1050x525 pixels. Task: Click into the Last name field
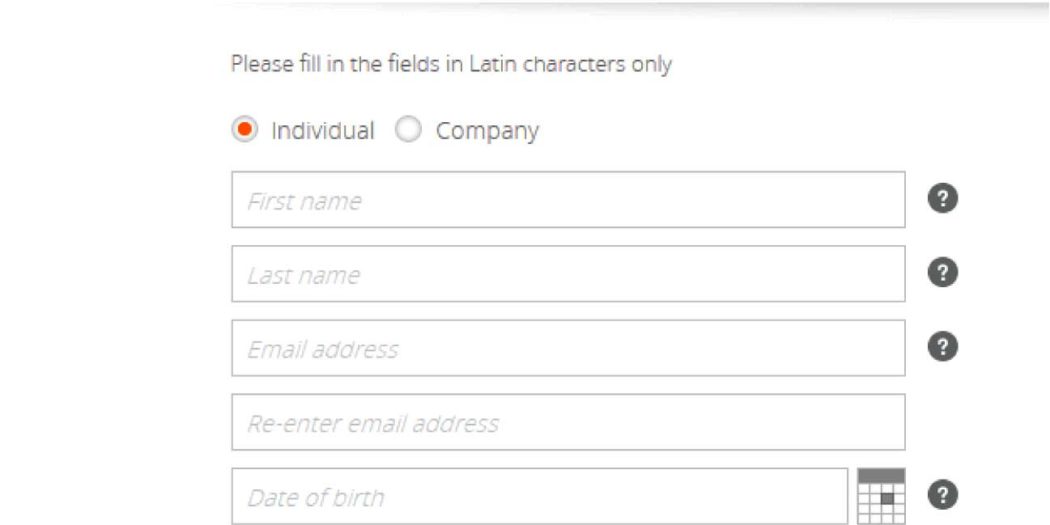pyautogui.click(x=569, y=274)
